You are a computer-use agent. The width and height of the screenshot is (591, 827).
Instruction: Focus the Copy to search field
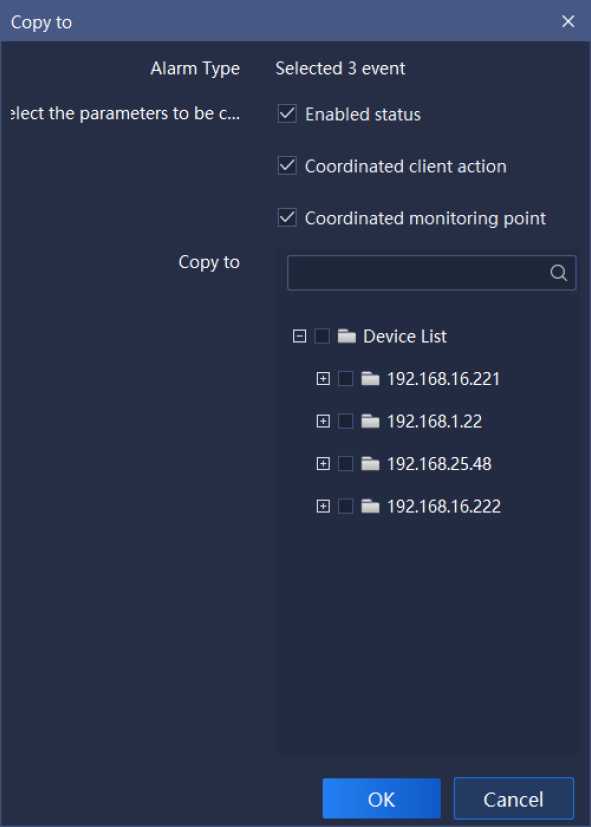432,273
